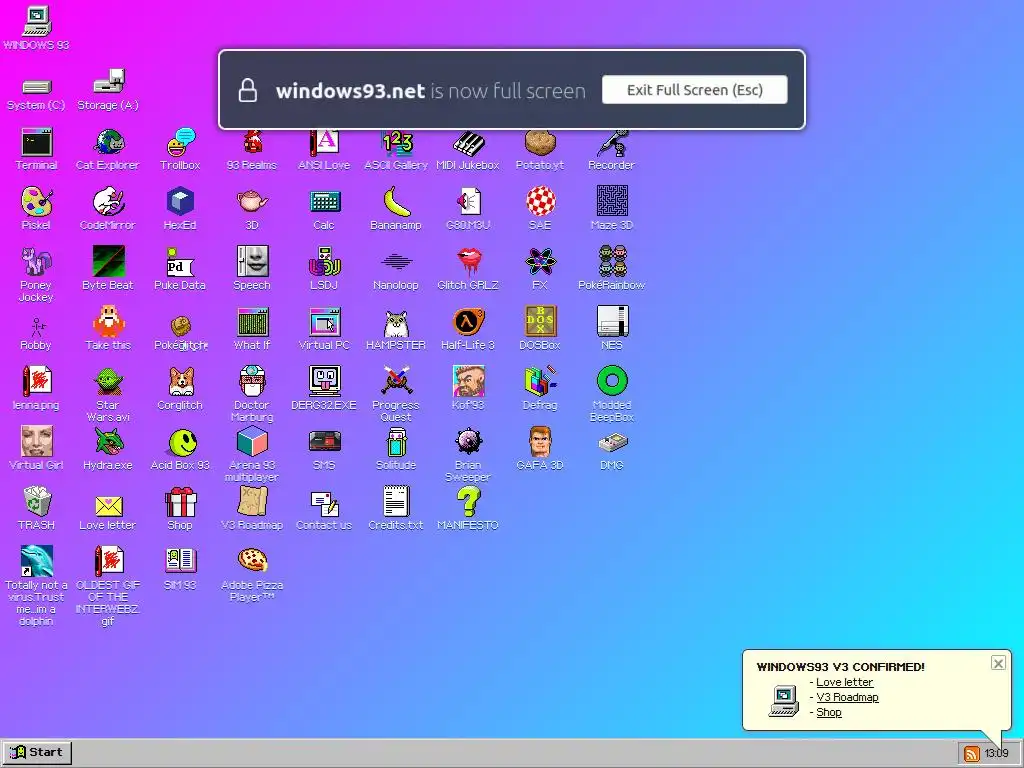Launch Modded BeepBox icon
The width and height of the screenshot is (1024, 768).
(x=612, y=381)
